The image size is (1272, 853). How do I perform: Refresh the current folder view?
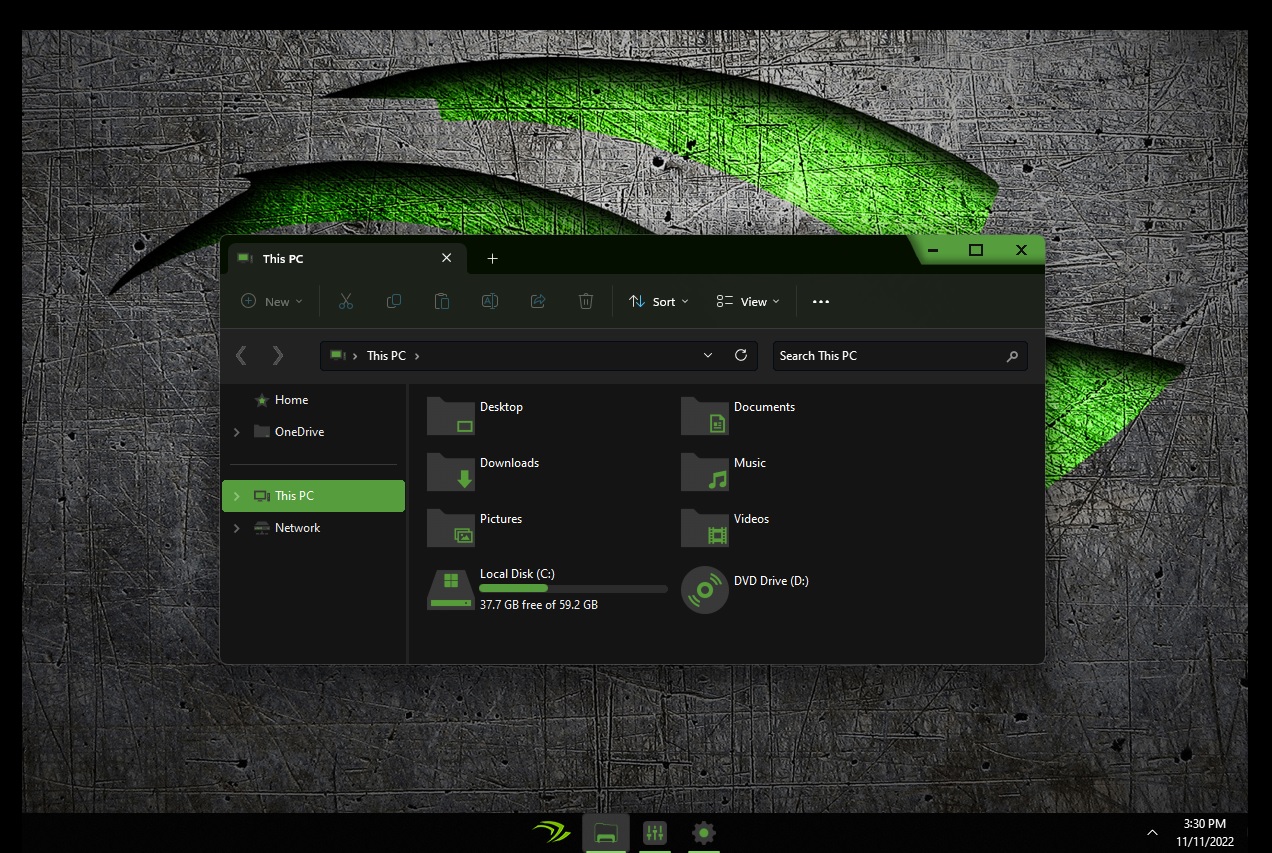coord(741,355)
